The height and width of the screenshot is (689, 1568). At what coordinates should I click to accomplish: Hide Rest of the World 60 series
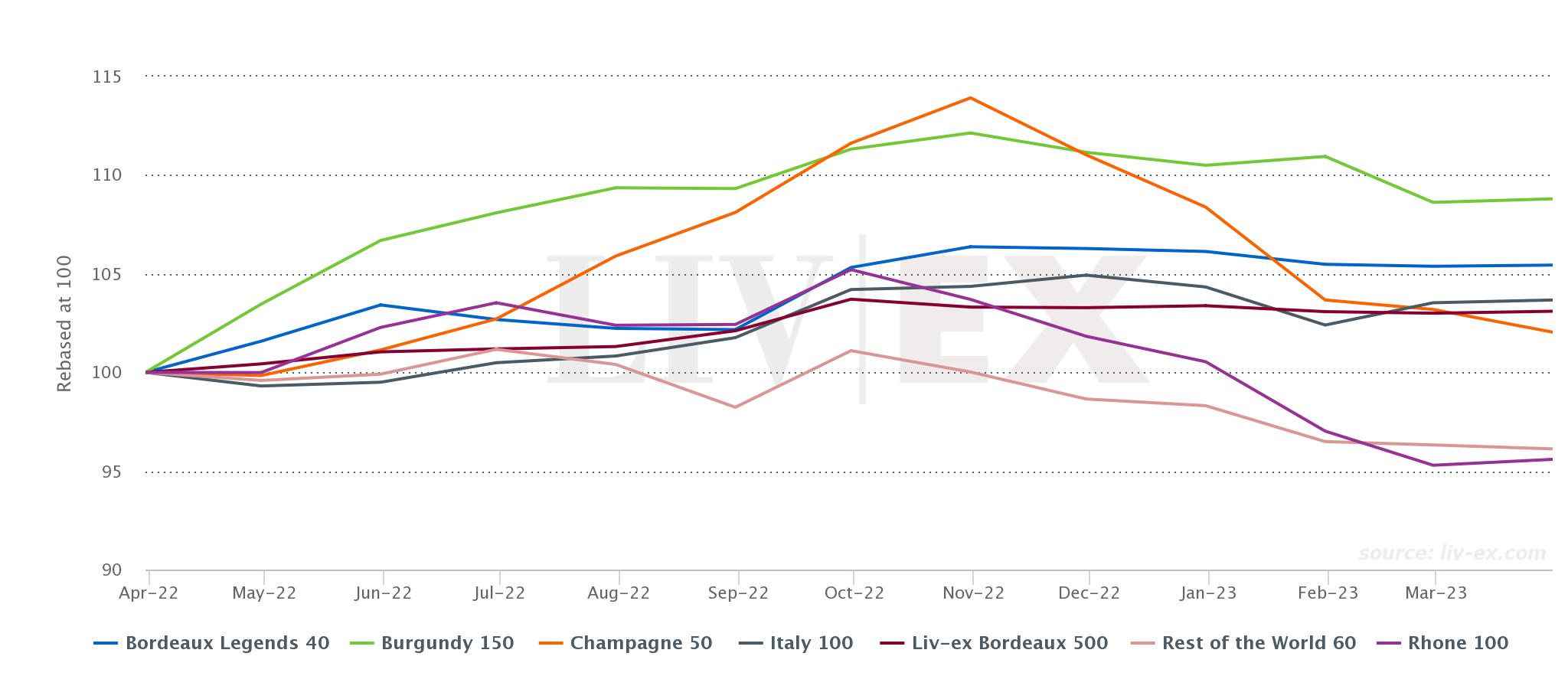tap(1243, 643)
